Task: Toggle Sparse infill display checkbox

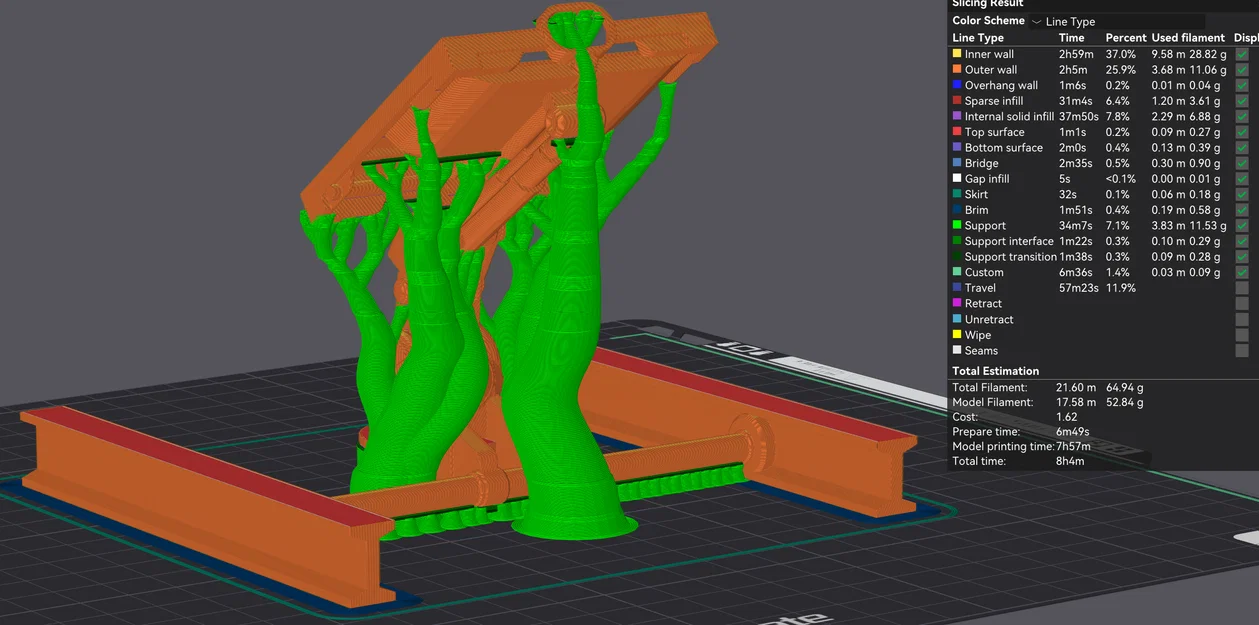Action: point(1241,101)
